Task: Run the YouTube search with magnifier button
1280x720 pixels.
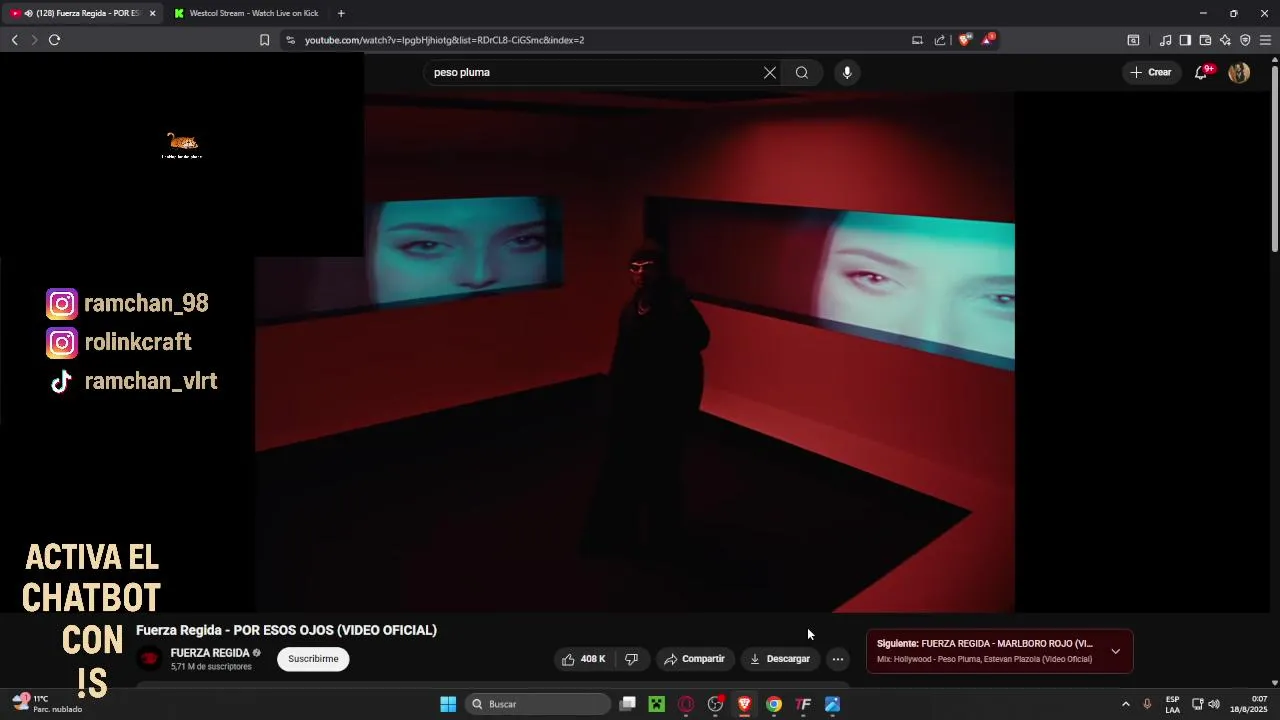Action: (802, 72)
